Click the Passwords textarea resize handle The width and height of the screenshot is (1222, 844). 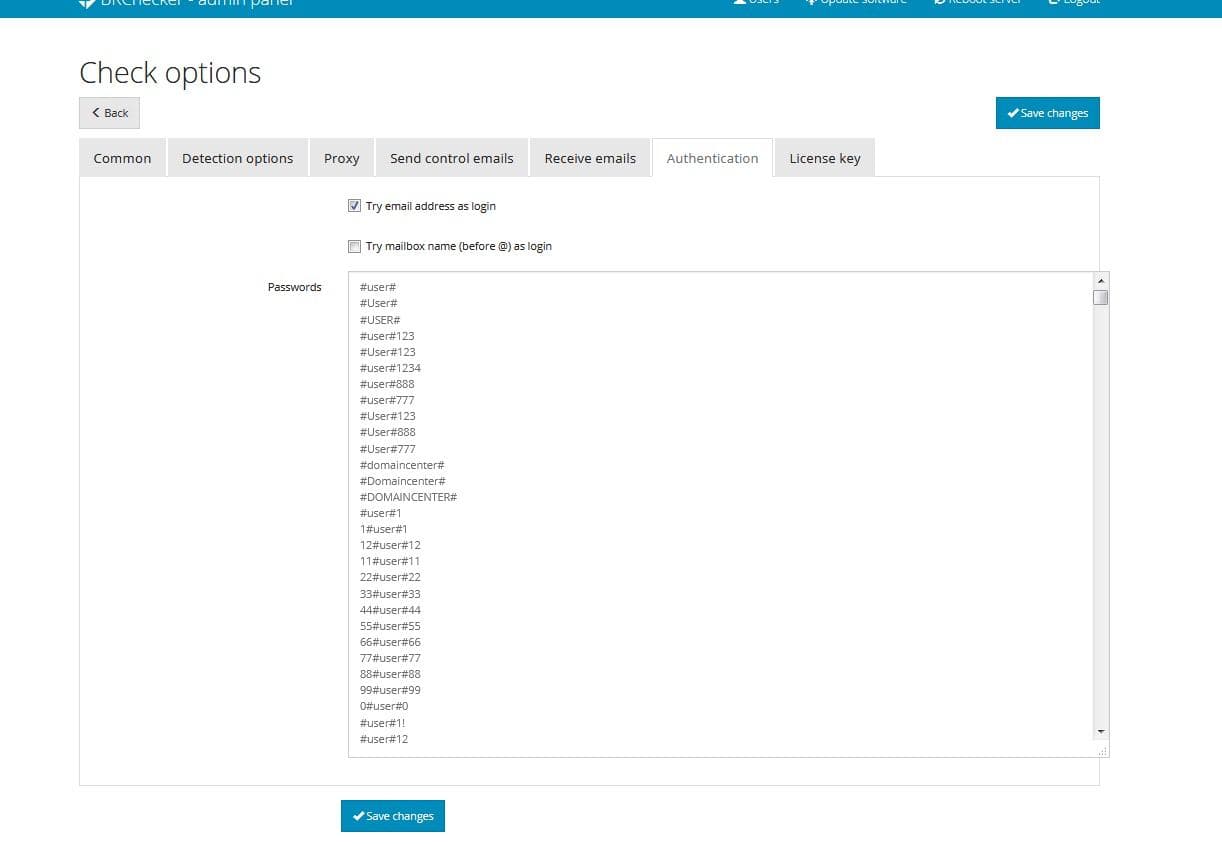(1101, 750)
